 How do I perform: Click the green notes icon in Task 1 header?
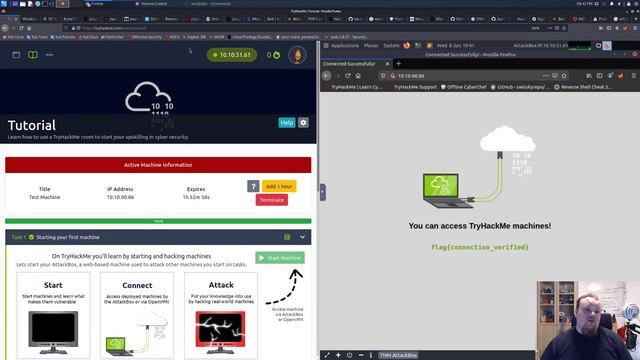pos(287,237)
